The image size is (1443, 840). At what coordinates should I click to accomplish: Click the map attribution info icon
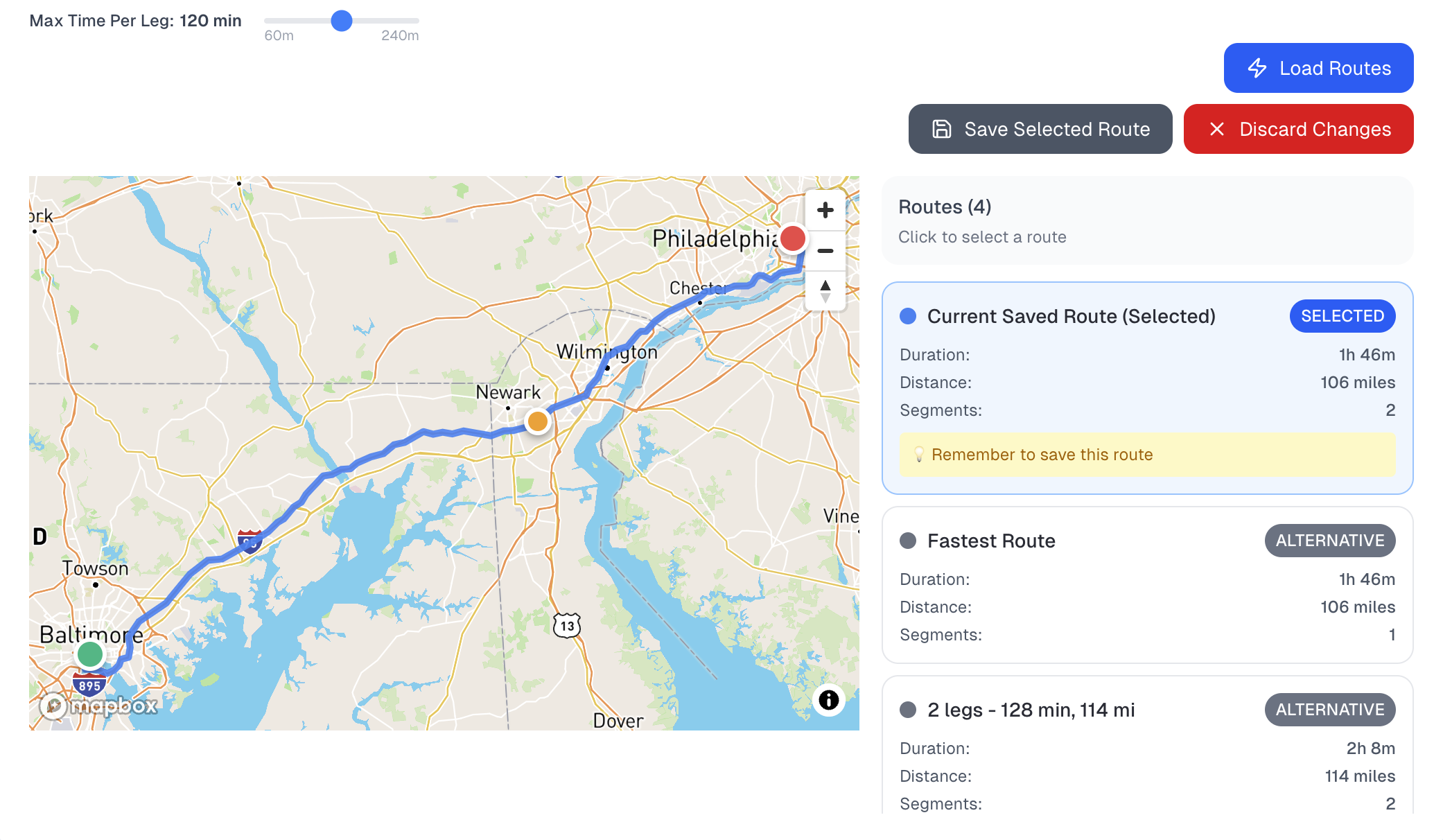pos(828,701)
